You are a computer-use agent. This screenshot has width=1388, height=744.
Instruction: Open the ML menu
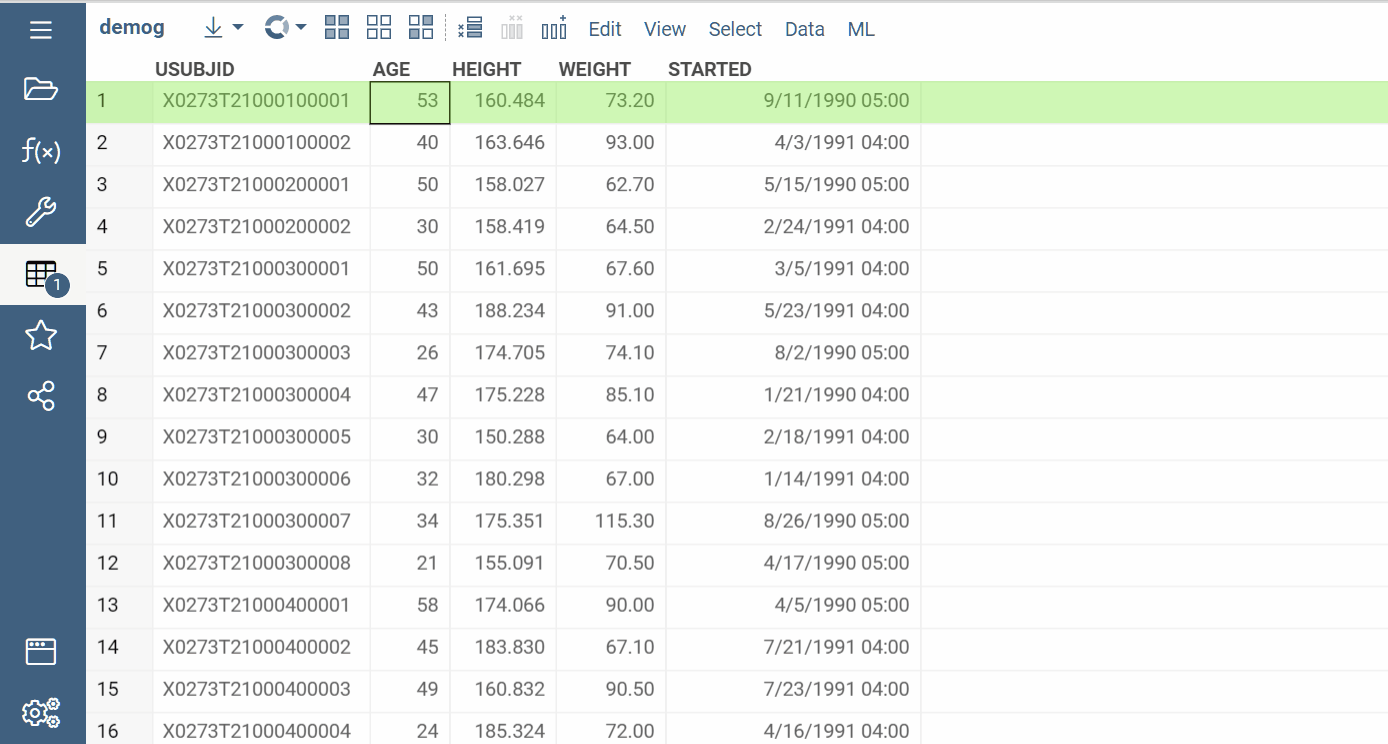pos(861,29)
